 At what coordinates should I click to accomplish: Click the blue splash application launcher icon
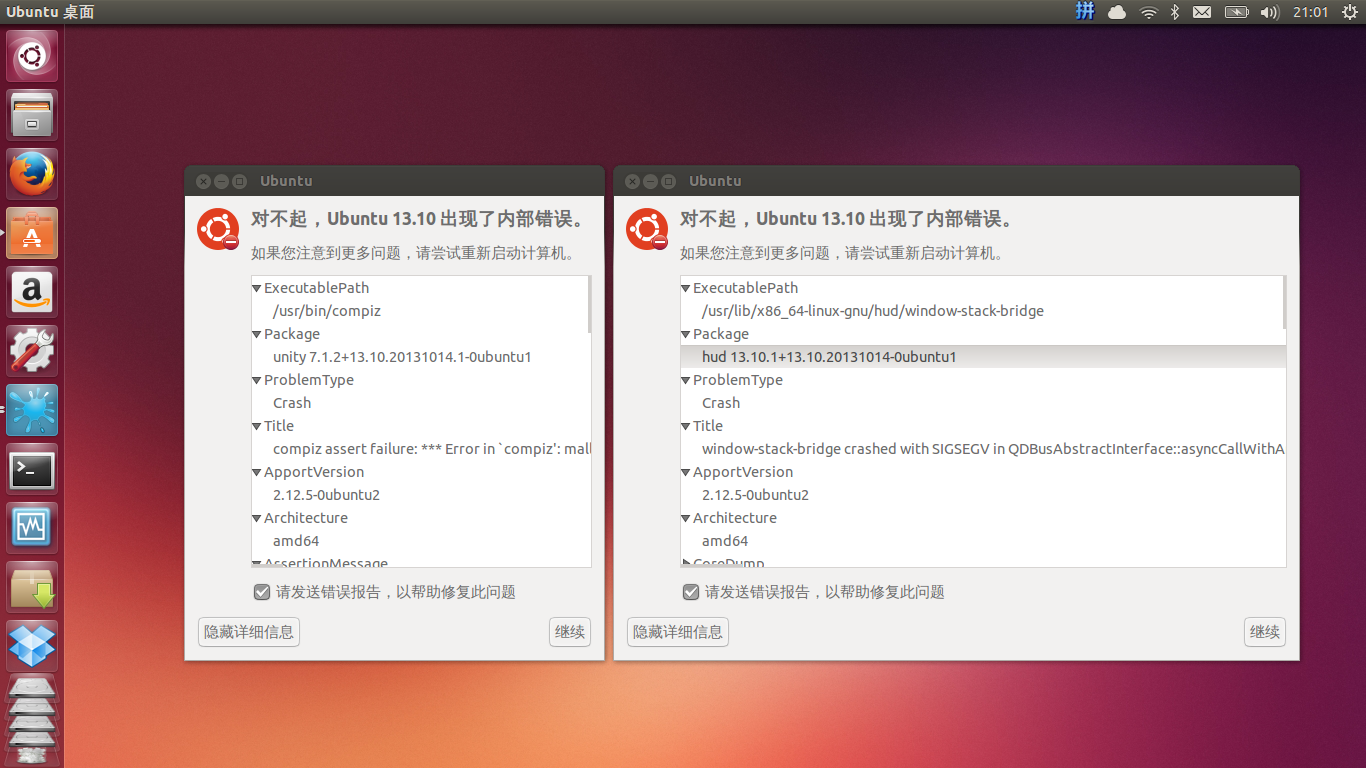[x=32, y=410]
